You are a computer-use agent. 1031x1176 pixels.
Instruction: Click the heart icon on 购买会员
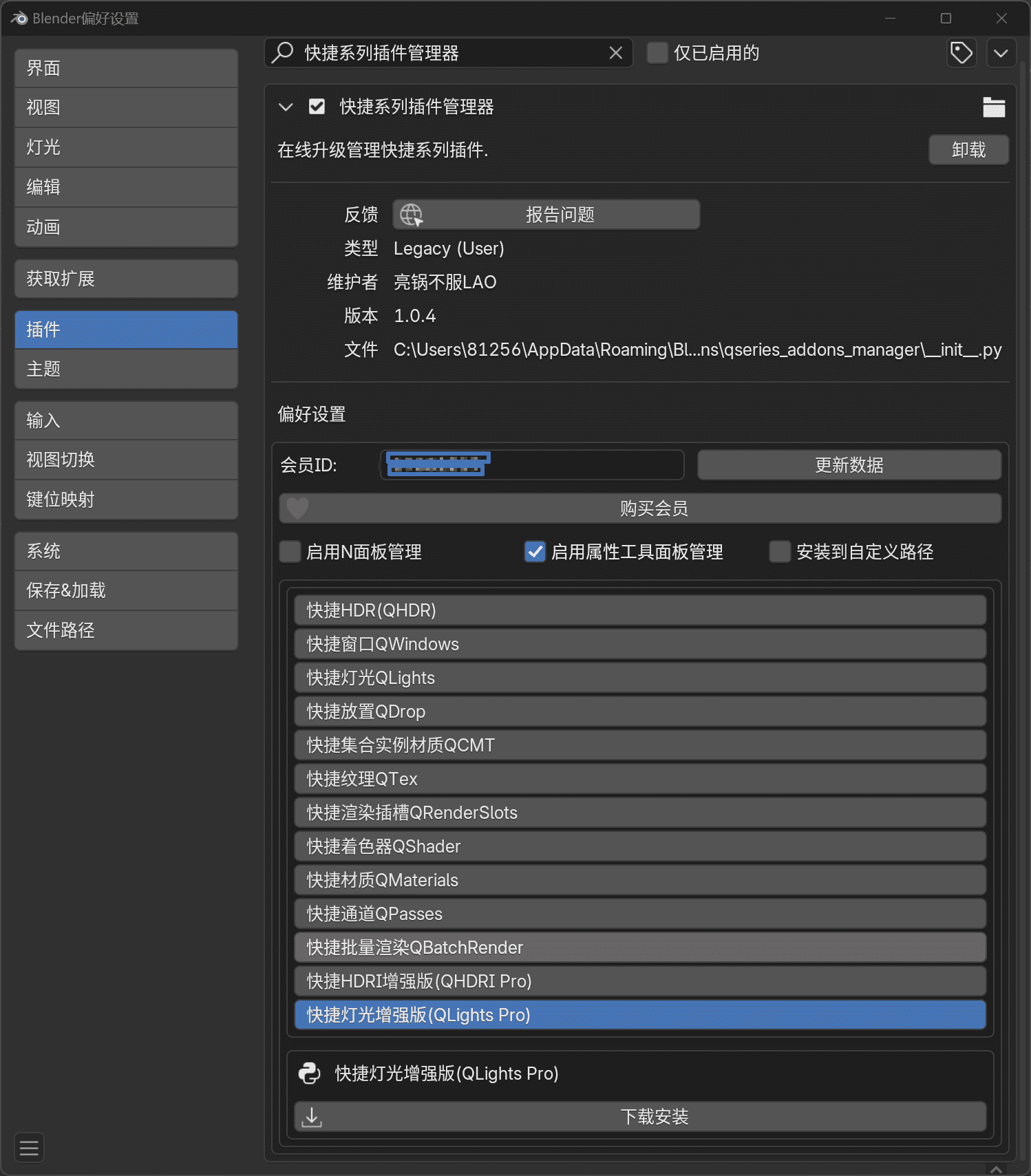(x=298, y=509)
